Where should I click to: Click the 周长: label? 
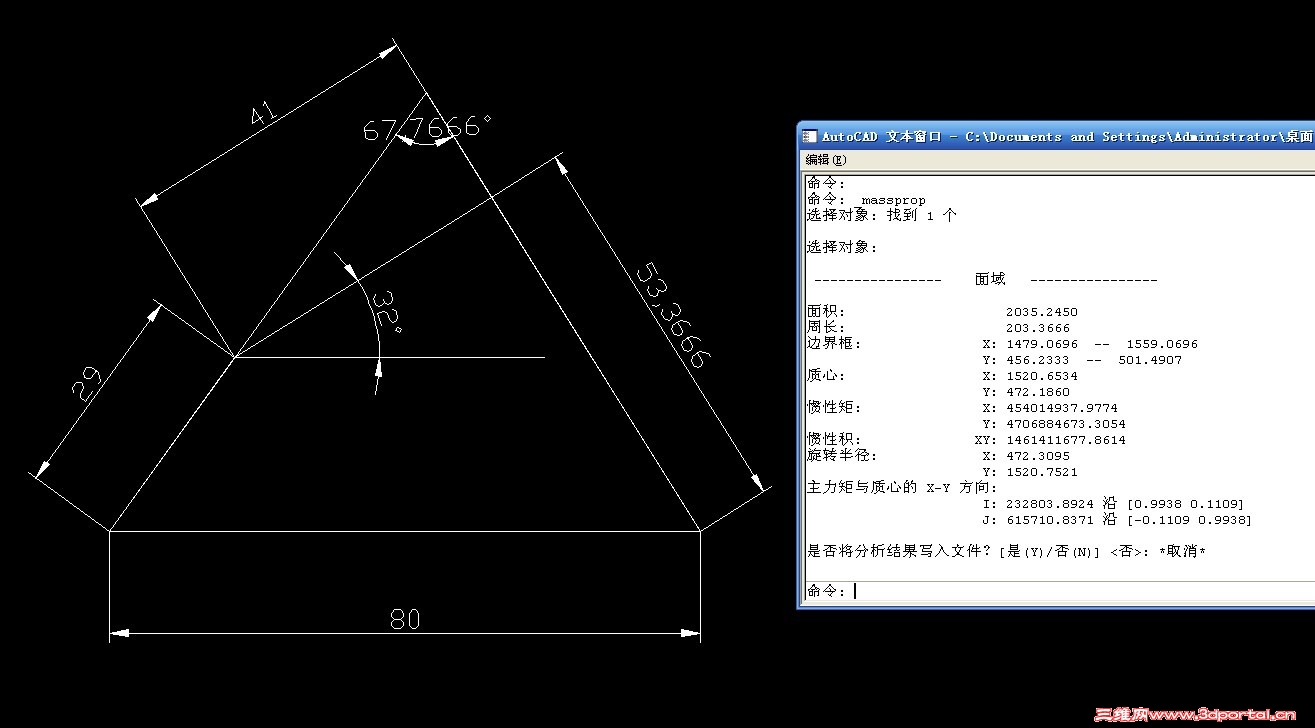pyautogui.click(x=826, y=328)
